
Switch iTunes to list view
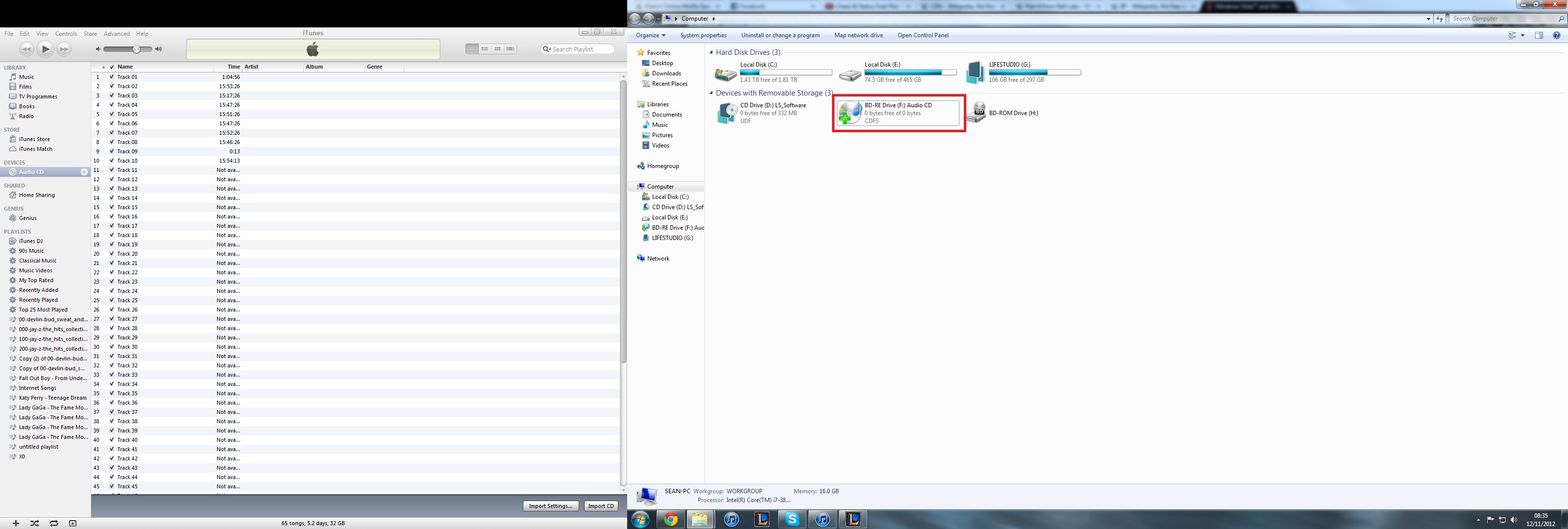tap(472, 48)
